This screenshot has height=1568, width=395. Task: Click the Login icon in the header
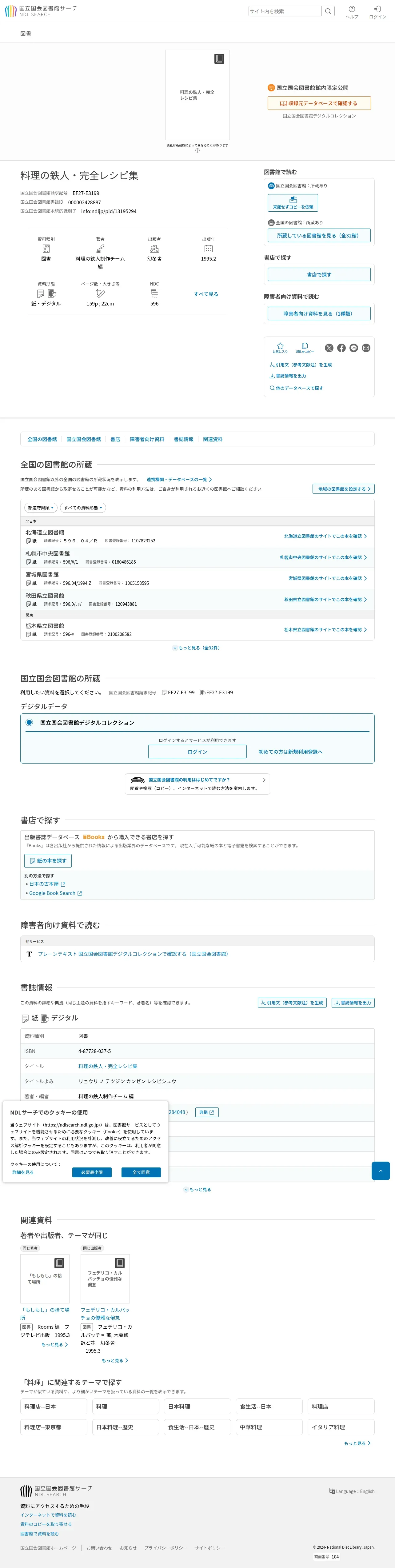(x=377, y=12)
